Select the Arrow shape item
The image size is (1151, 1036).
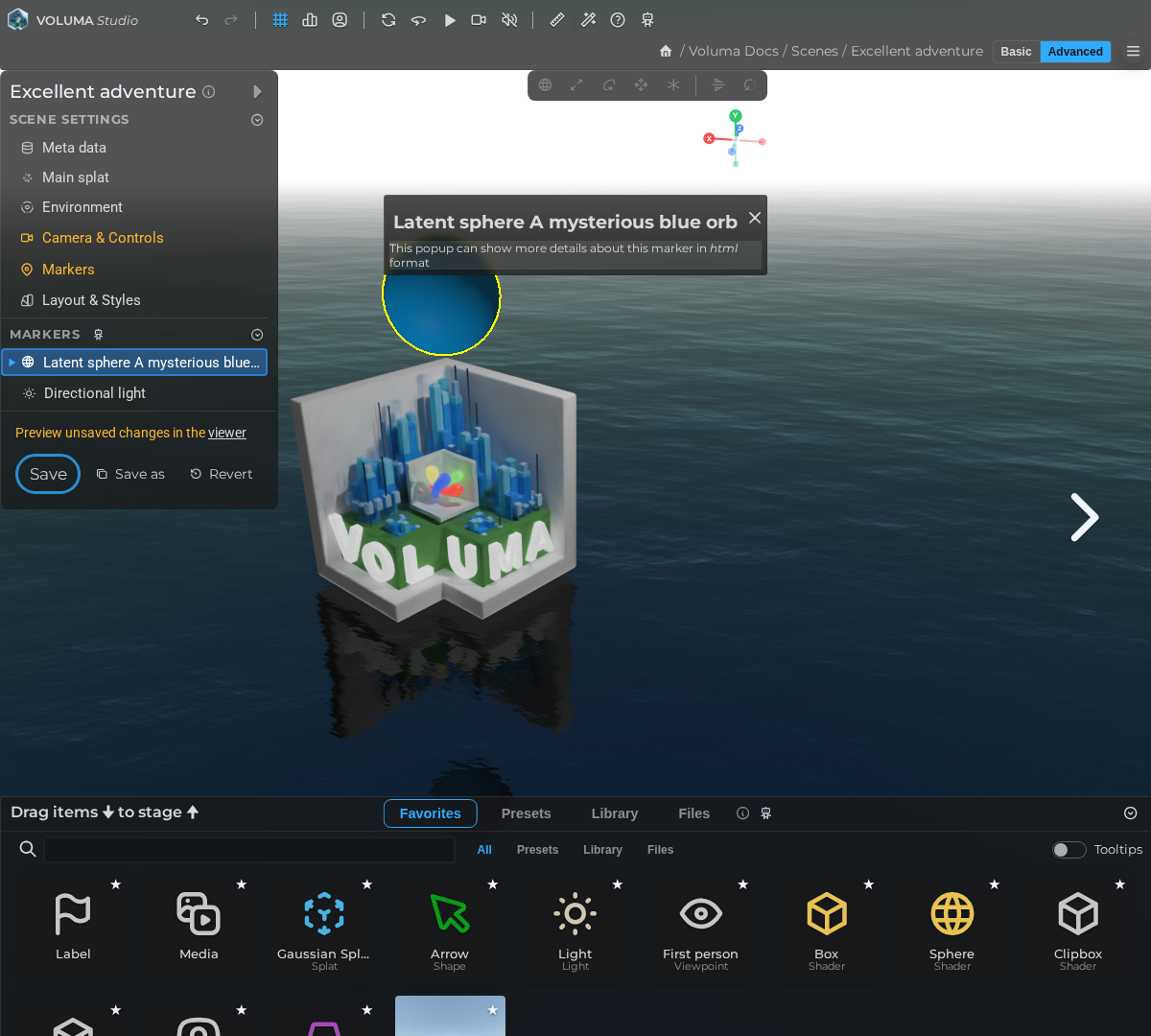[450, 927]
